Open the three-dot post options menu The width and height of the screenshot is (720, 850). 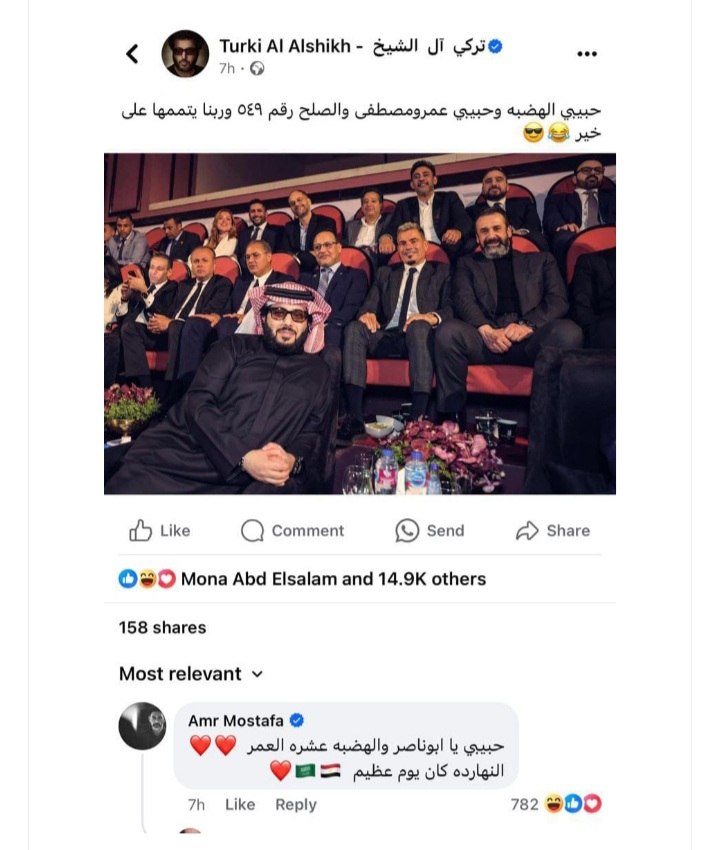coord(587,53)
